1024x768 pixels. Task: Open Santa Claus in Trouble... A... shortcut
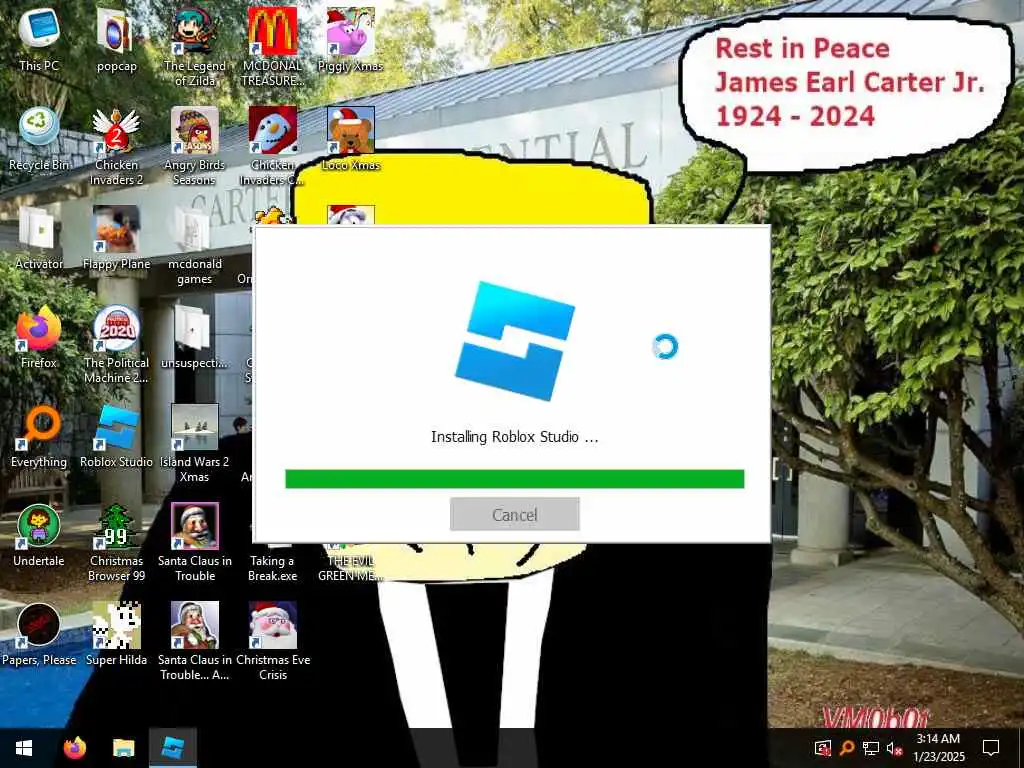click(x=195, y=643)
